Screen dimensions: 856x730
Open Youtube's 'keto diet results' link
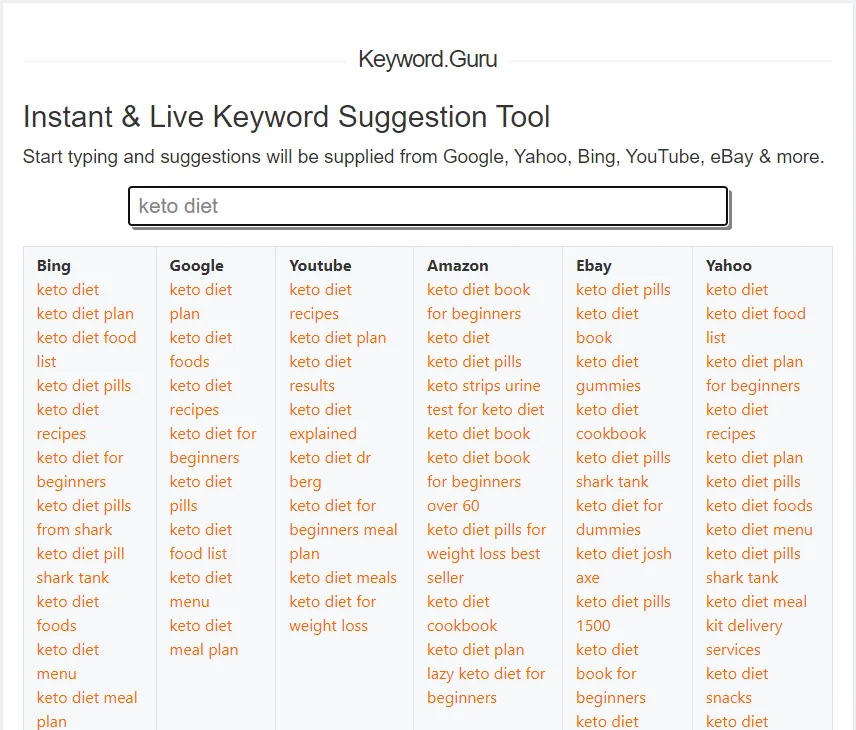(320, 373)
